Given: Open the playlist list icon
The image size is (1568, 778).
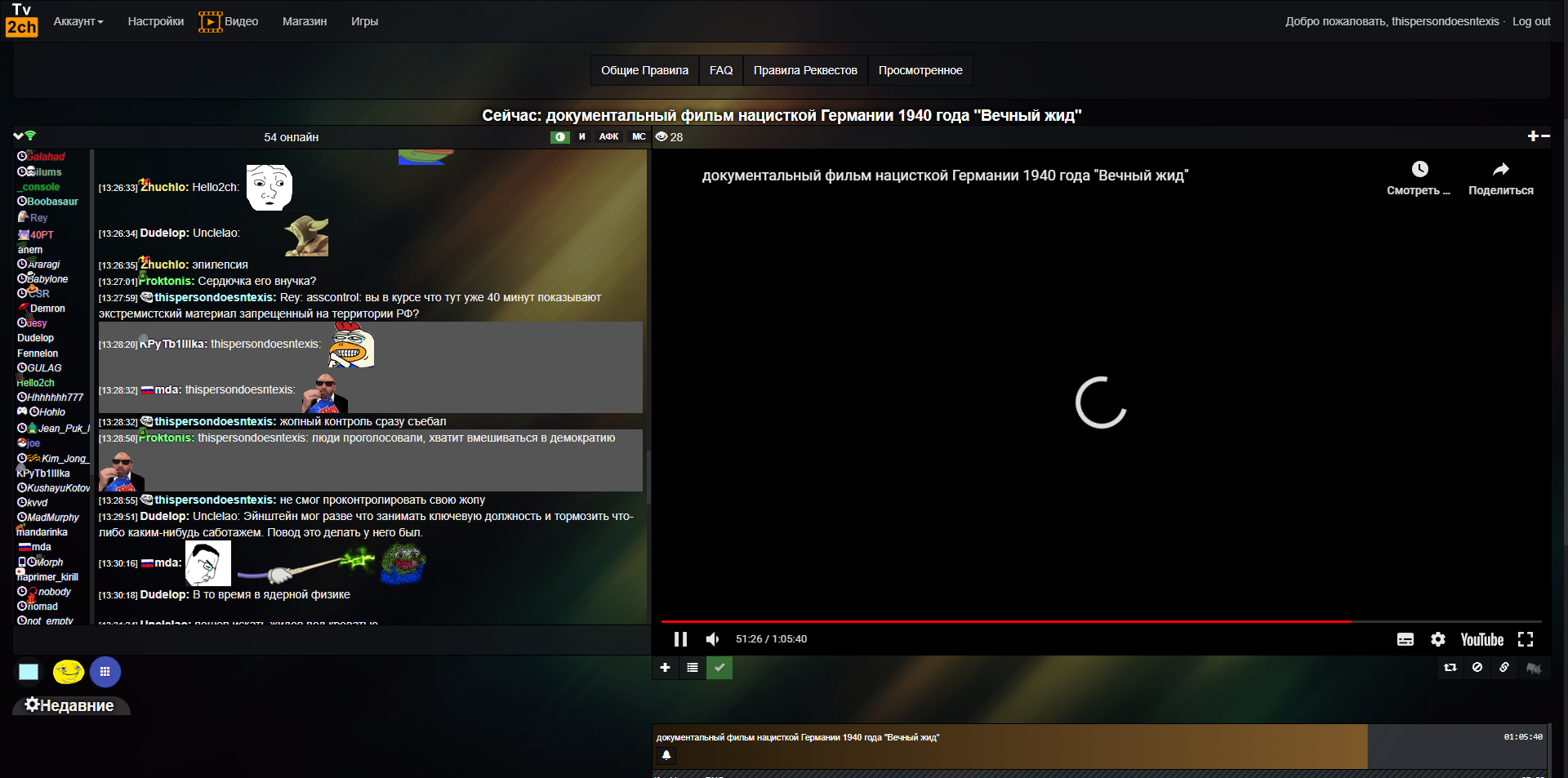Looking at the screenshot, I should [693, 668].
